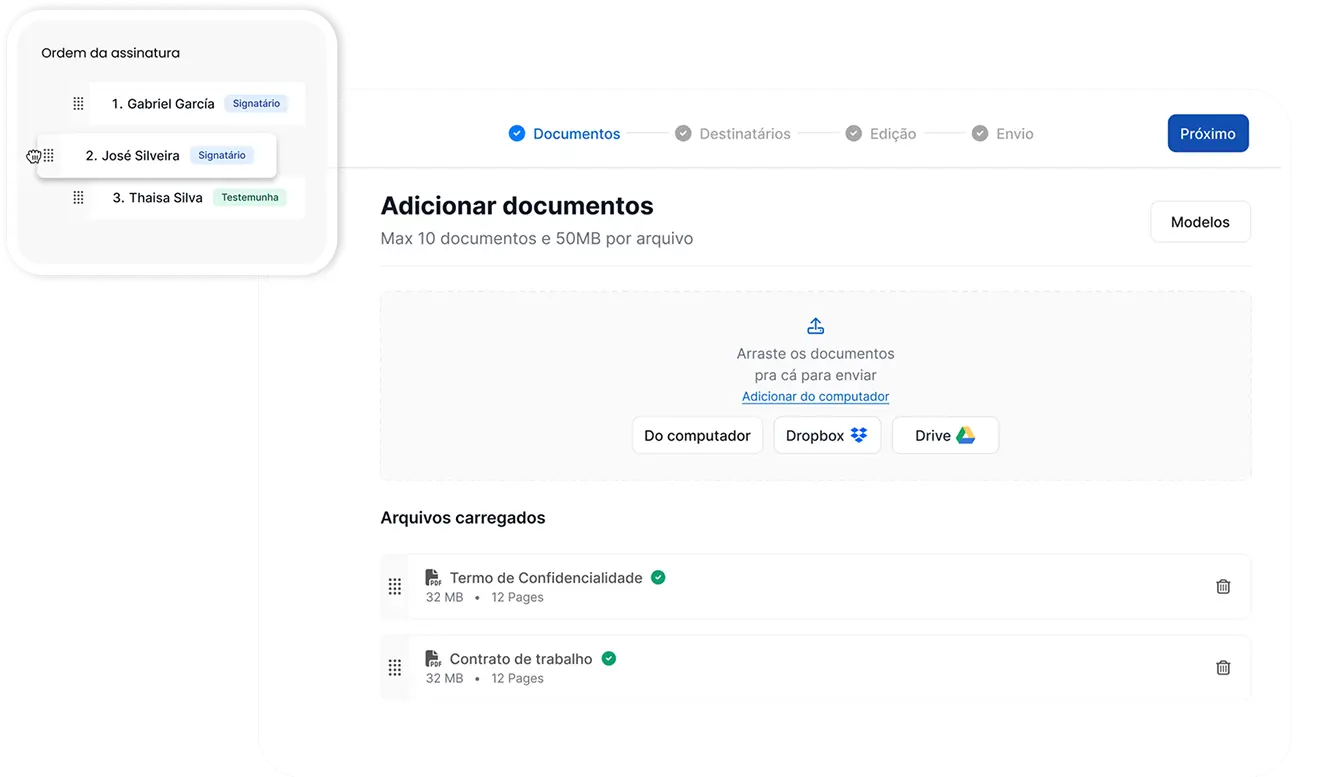Viewport: 1322px width, 777px height.
Task: Click the Arquivos carregados heading
Action: coord(463,518)
